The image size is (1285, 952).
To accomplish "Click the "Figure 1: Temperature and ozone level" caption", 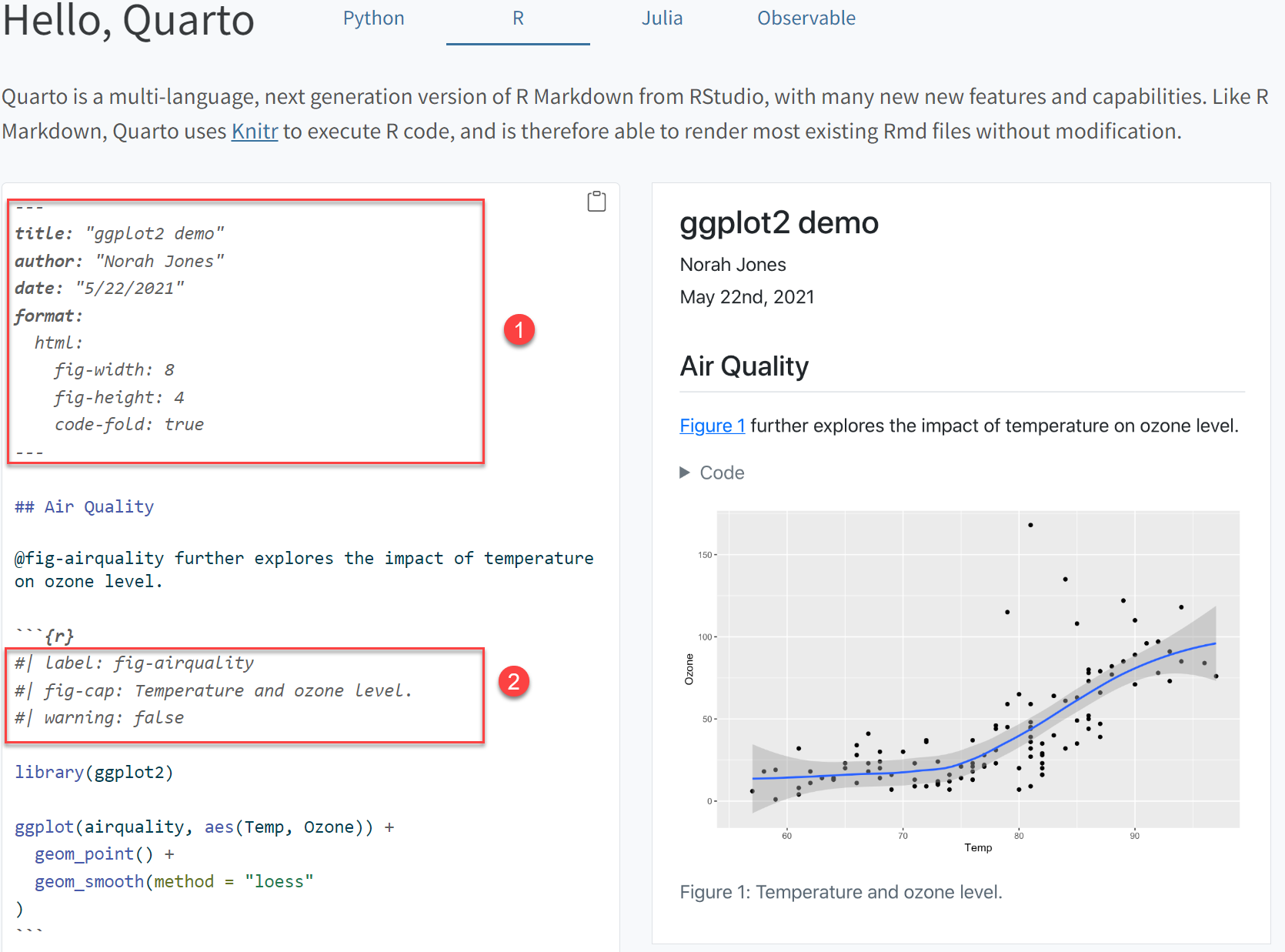I will 840,892.
